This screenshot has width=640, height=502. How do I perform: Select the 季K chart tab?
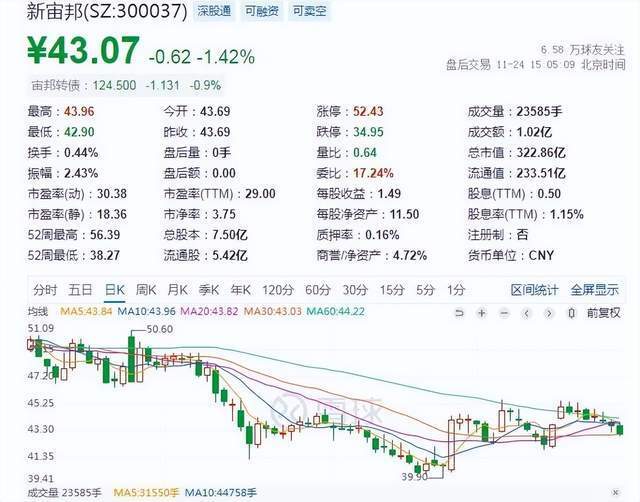[x=209, y=290]
